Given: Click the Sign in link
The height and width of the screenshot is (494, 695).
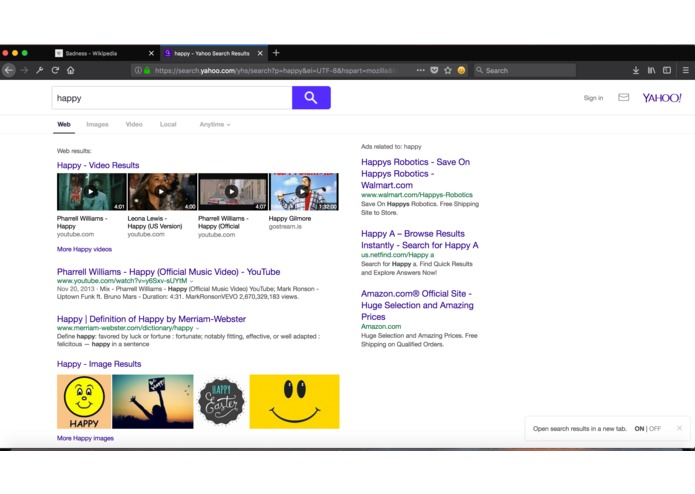Looking at the screenshot, I should point(593,98).
